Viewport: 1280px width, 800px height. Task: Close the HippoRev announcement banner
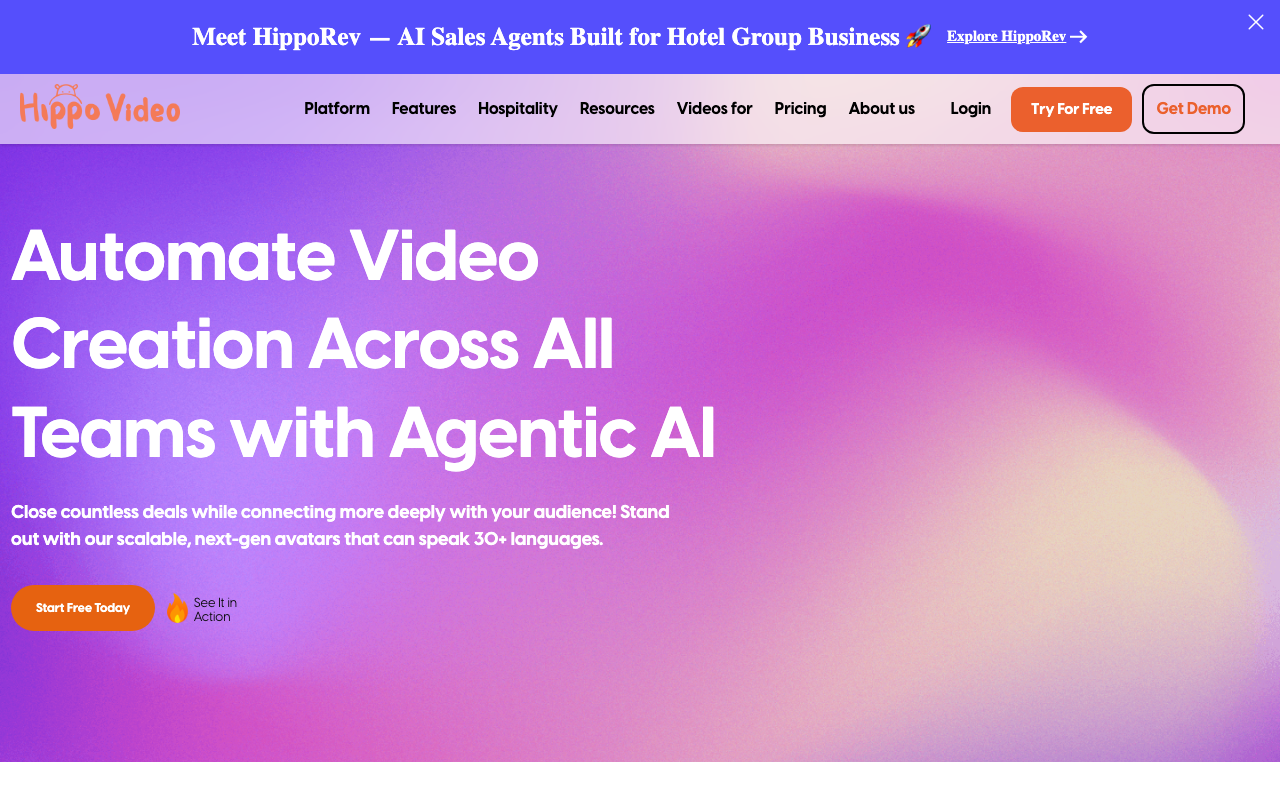tap(1256, 22)
